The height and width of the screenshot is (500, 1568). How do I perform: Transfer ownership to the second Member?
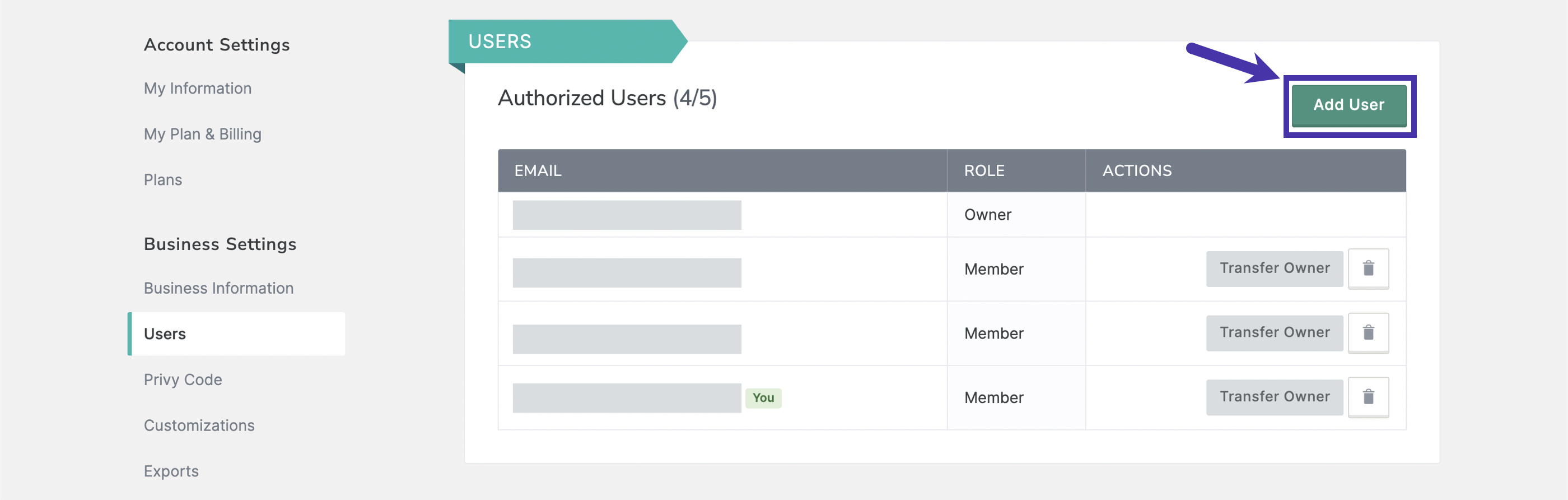1274,332
